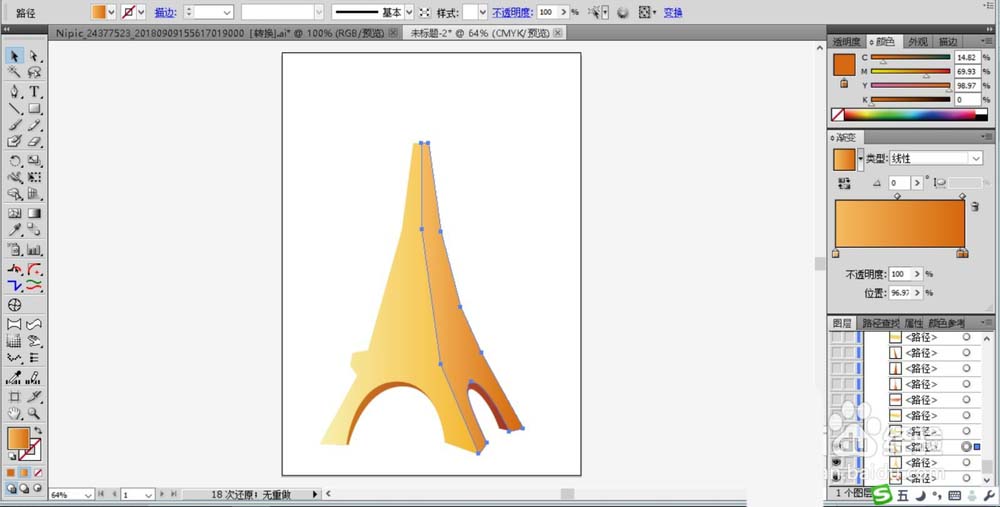Set the toolbox paint mode to Color
This screenshot has height=507, width=1000.
point(11,473)
